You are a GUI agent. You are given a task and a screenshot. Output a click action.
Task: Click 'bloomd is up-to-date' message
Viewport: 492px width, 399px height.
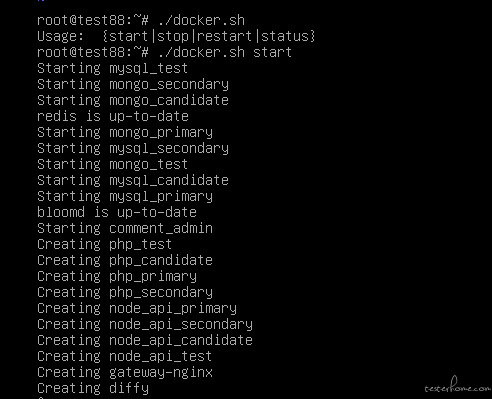point(117,213)
